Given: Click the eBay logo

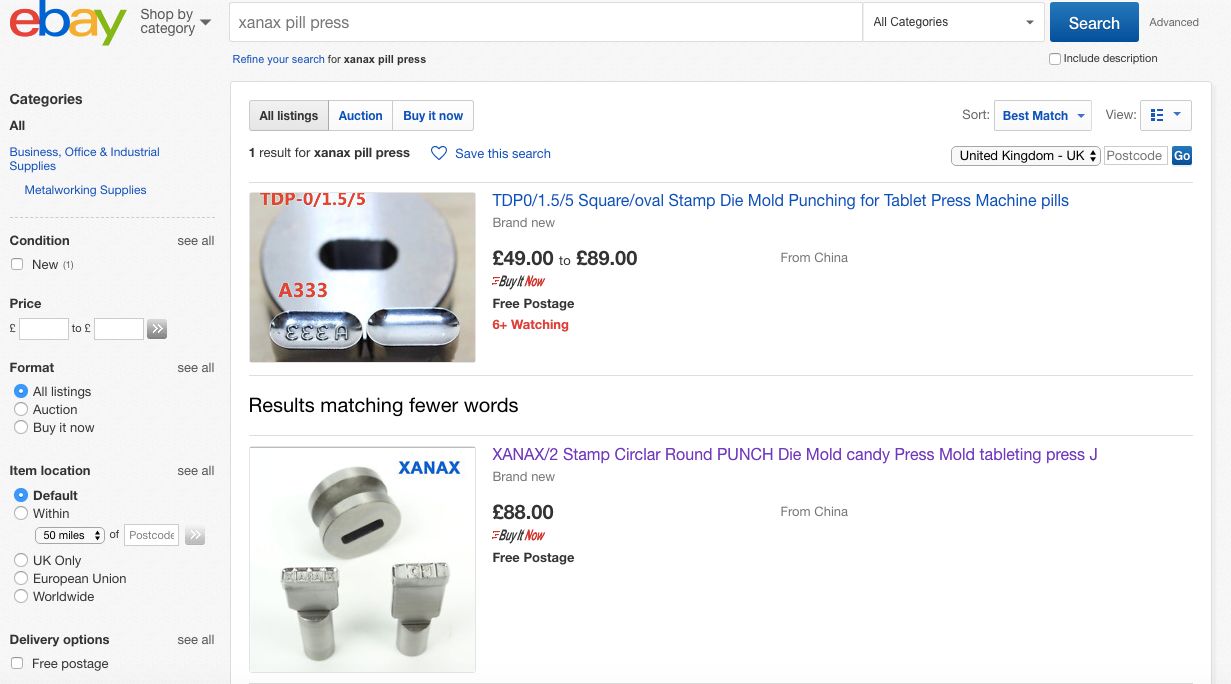Looking at the screenshot, I should [68, 23].
